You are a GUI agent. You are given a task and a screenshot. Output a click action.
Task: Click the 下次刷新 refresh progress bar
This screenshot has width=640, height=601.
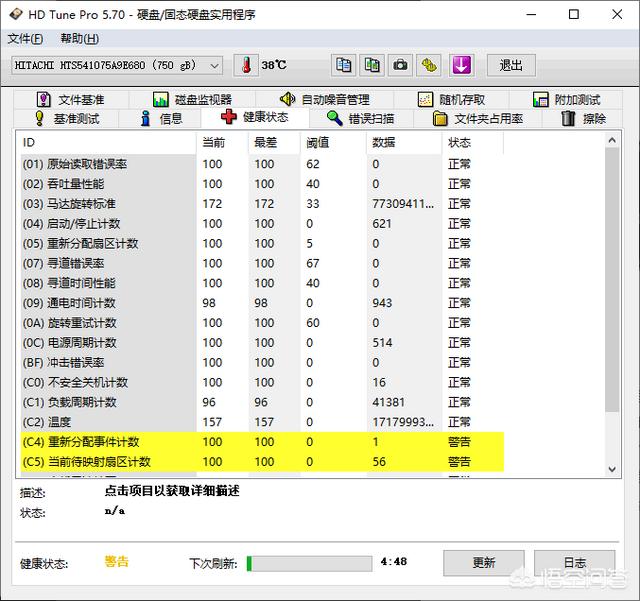pos(309,563)
